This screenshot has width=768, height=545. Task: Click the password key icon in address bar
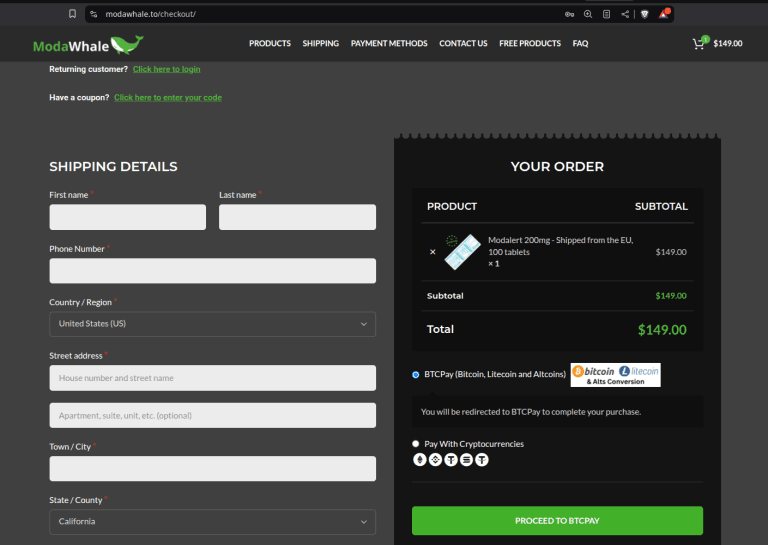pyautogui.click(x=569, y=14)
